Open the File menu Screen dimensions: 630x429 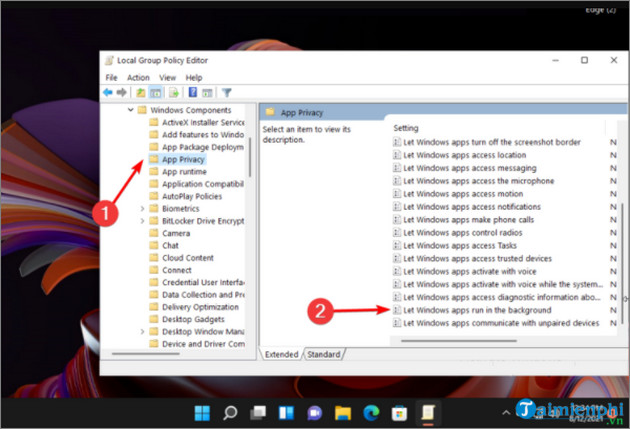(111, 78)
